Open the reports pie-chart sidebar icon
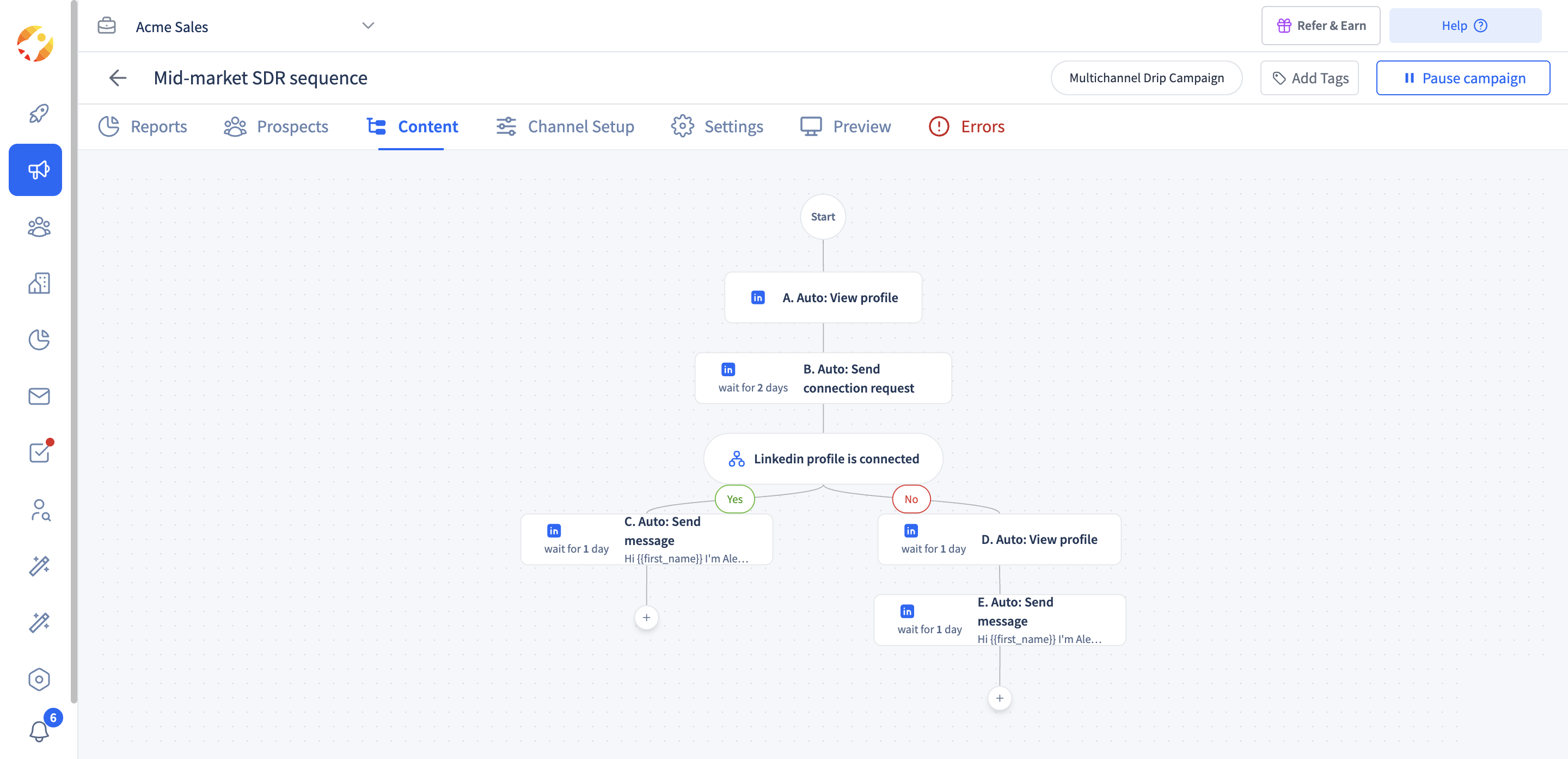The image size is (1568, 759). 39,340
